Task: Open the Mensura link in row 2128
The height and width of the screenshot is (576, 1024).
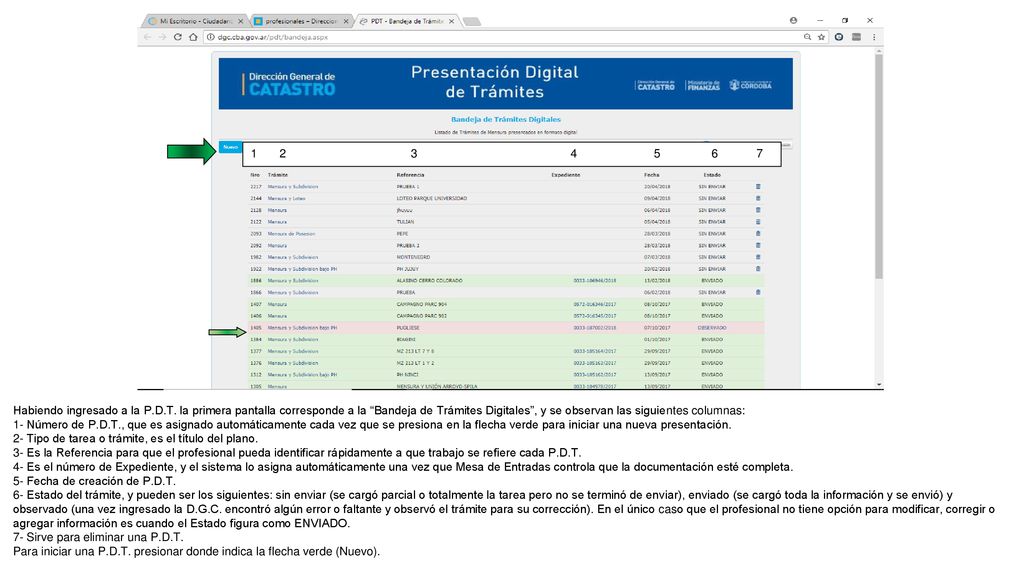Action: pos(277,210)
